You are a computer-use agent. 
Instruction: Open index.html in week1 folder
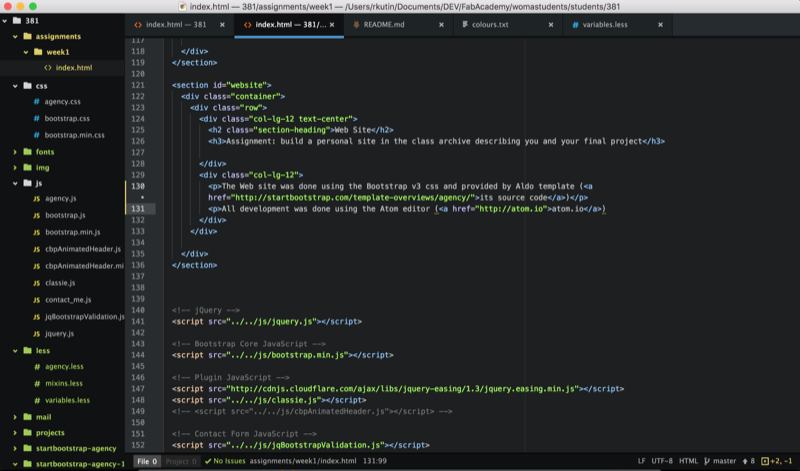[73, 68]
